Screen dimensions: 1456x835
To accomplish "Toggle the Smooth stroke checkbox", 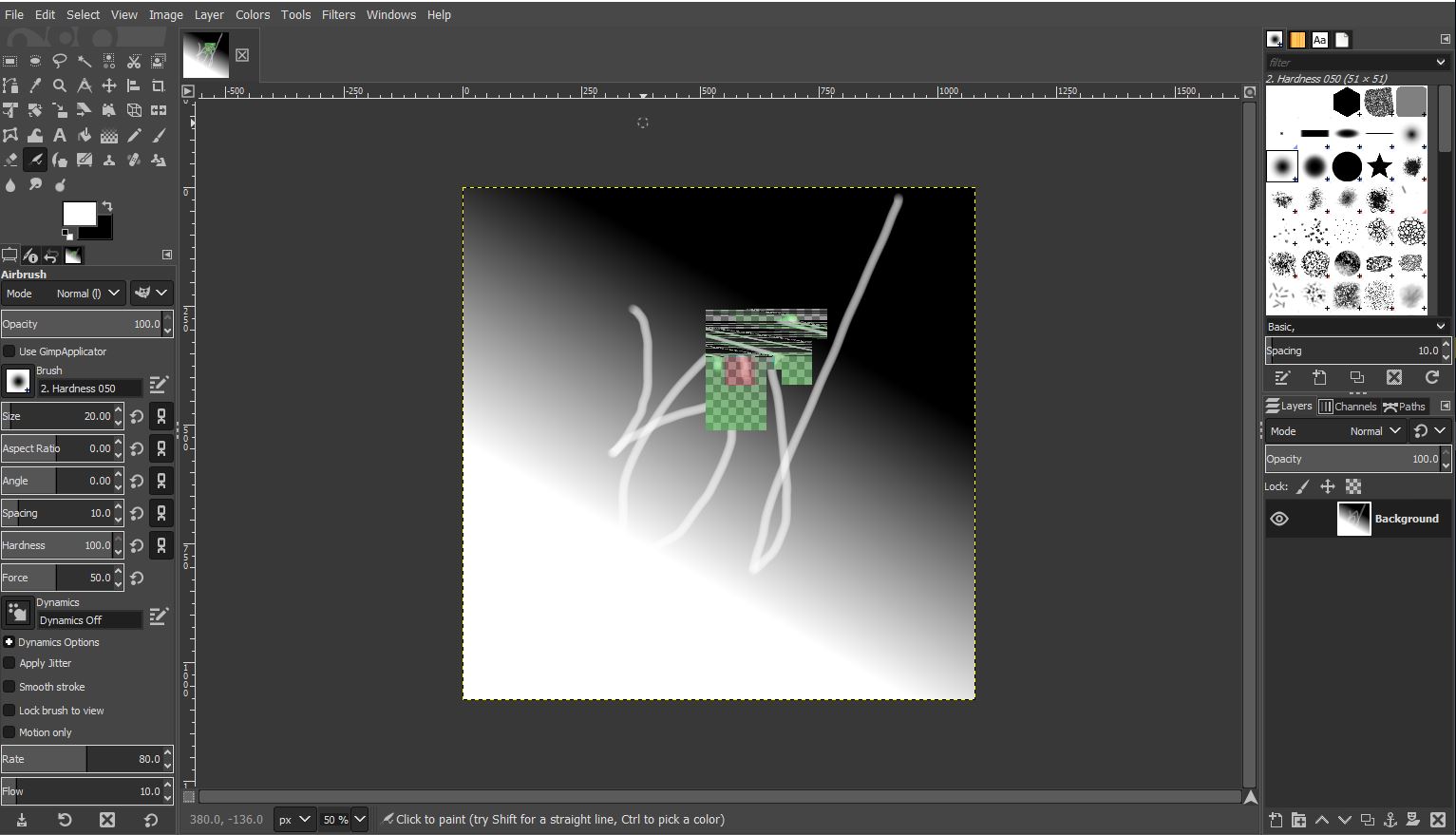I will pyautogui.click(x=9, y=687).
